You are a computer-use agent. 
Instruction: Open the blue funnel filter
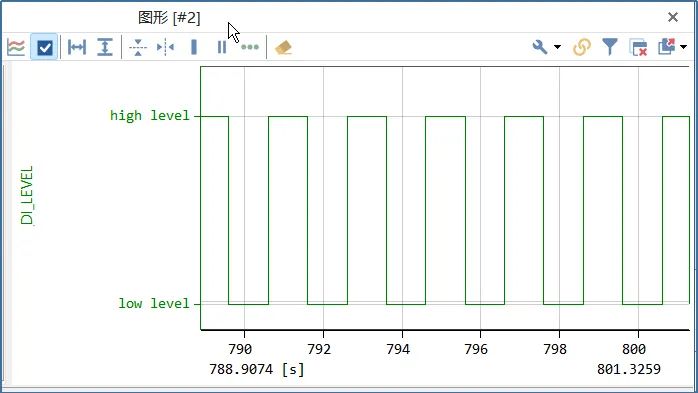click(x=610, y=47)
